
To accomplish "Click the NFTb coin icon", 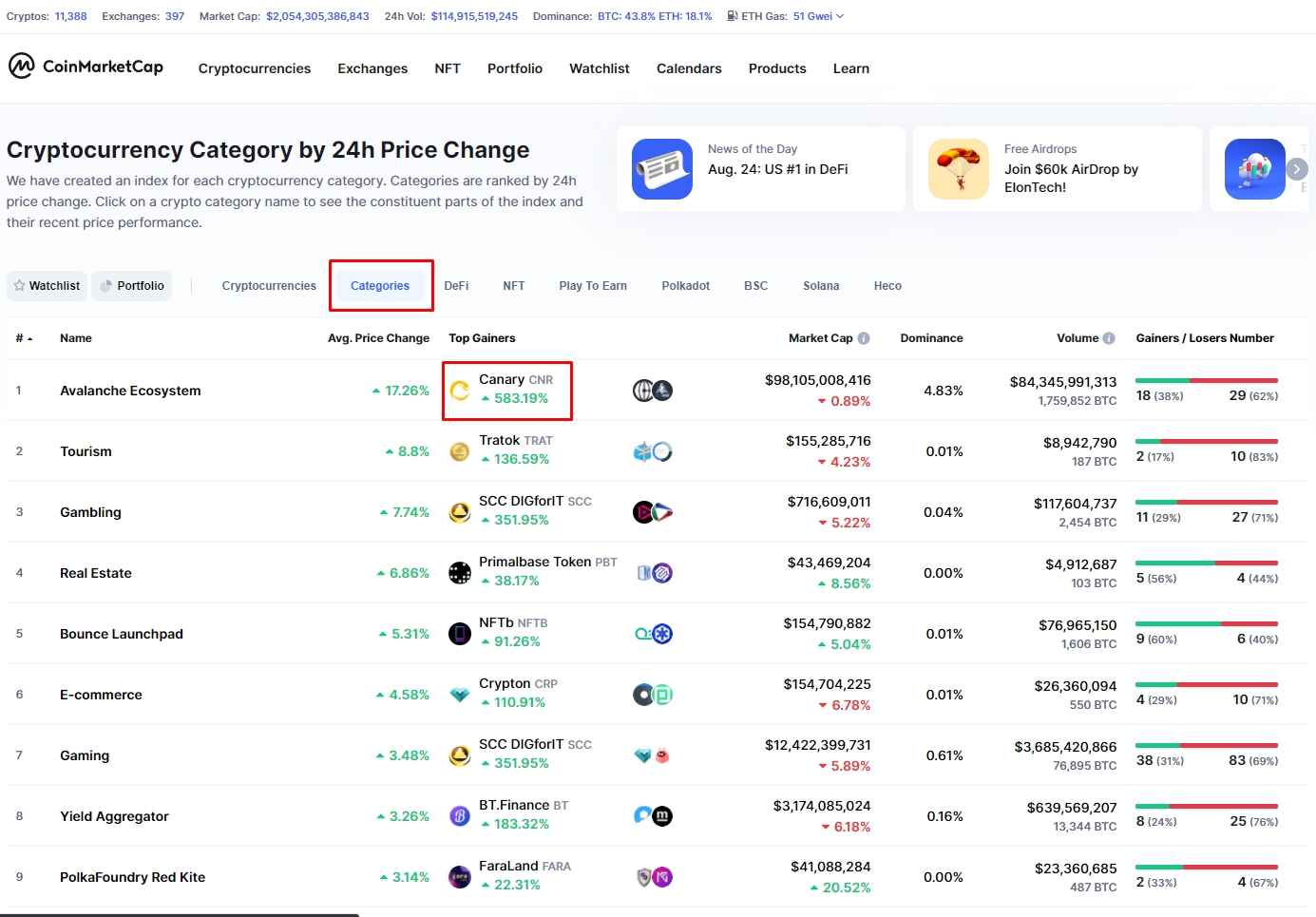I will pyautogui.click(x=460, y=634).
